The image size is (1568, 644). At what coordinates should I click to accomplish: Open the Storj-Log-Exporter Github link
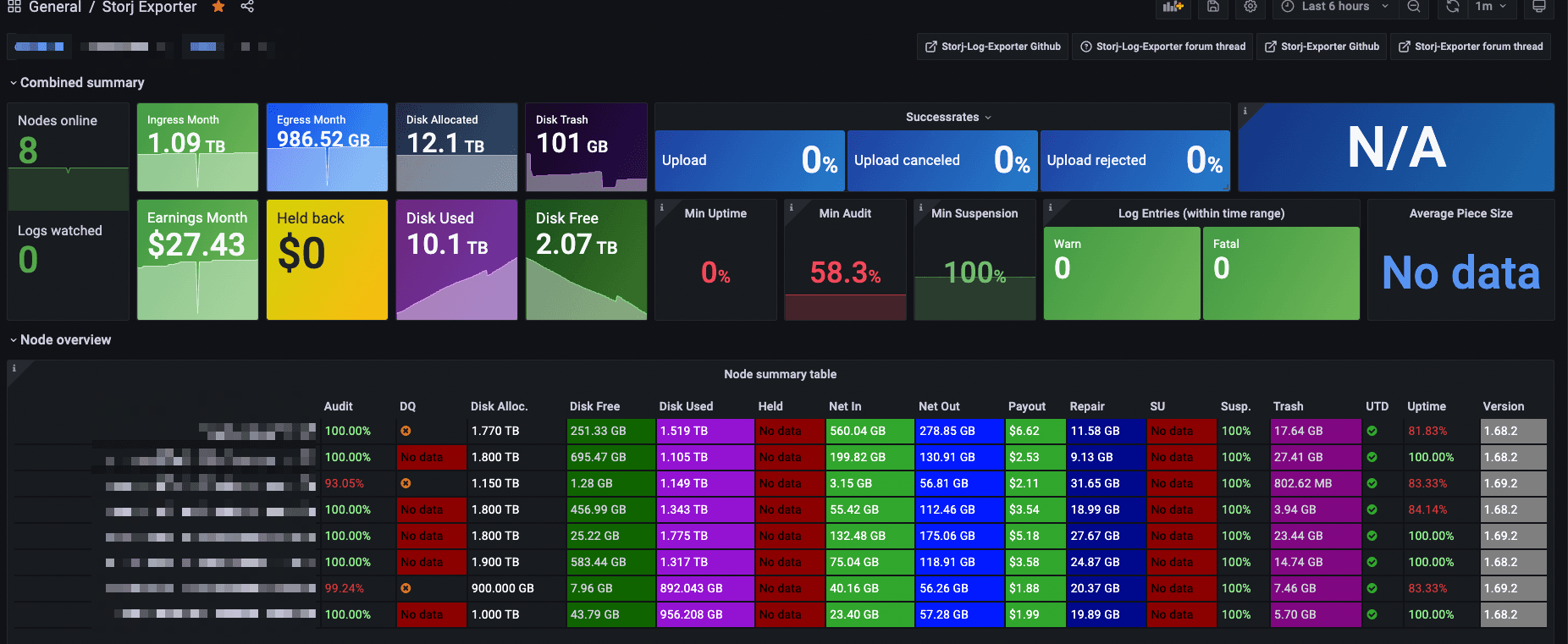(992, 47)
